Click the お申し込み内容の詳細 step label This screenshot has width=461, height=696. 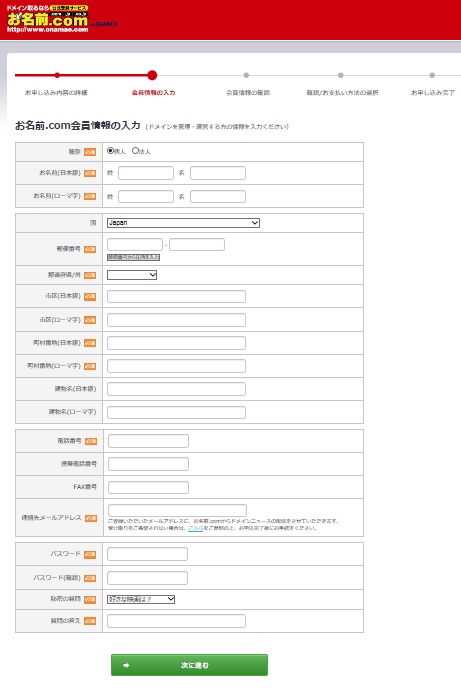click(56, 93)
